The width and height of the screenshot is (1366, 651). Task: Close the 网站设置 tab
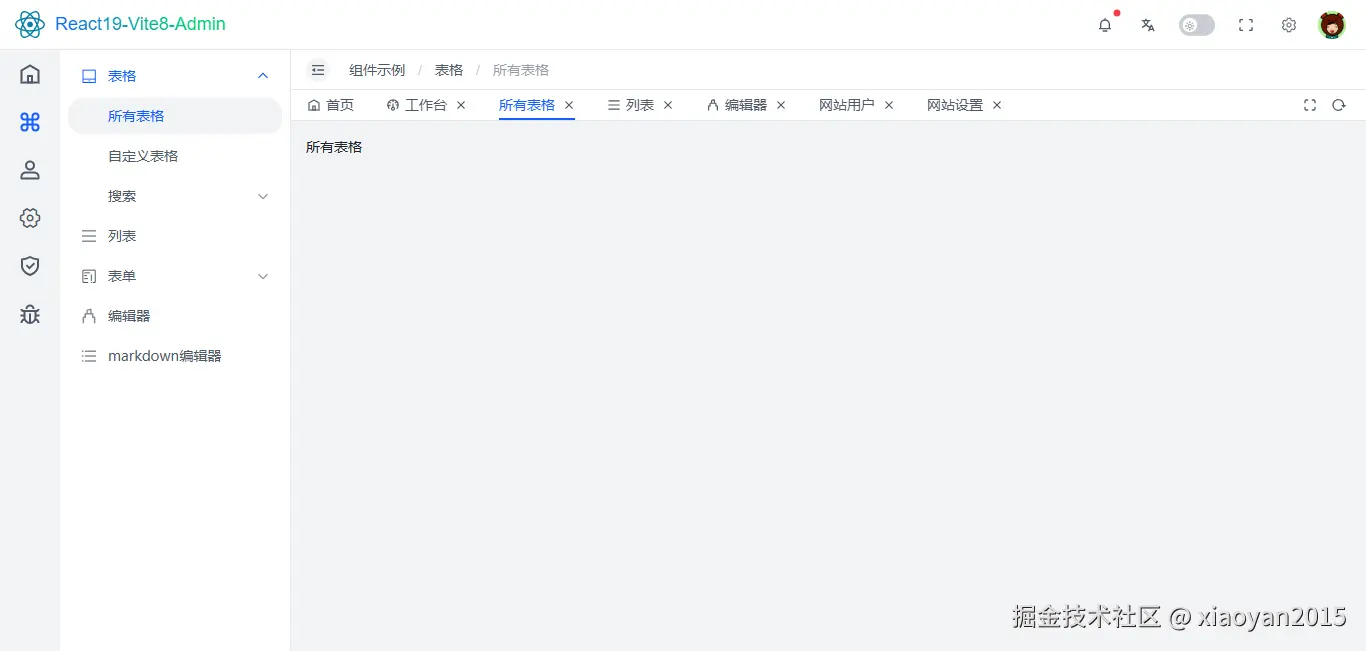coord(997,105)
